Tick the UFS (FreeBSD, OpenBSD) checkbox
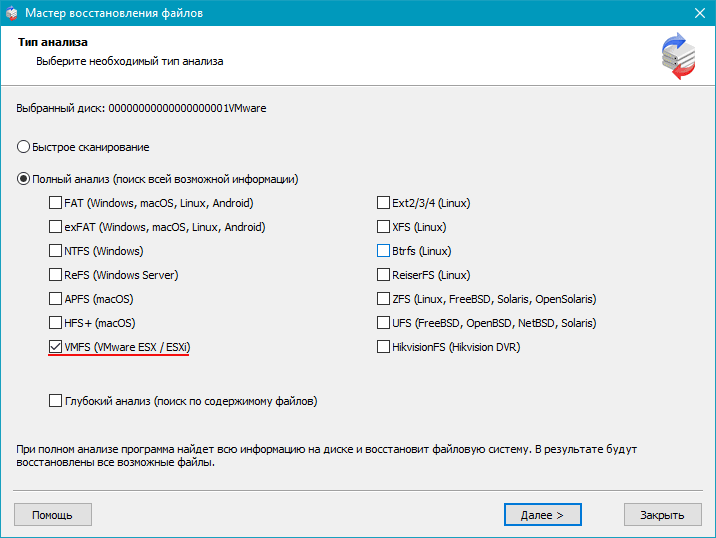The height and width of the screenshot is (538, 716). click(x=383, y=323)
